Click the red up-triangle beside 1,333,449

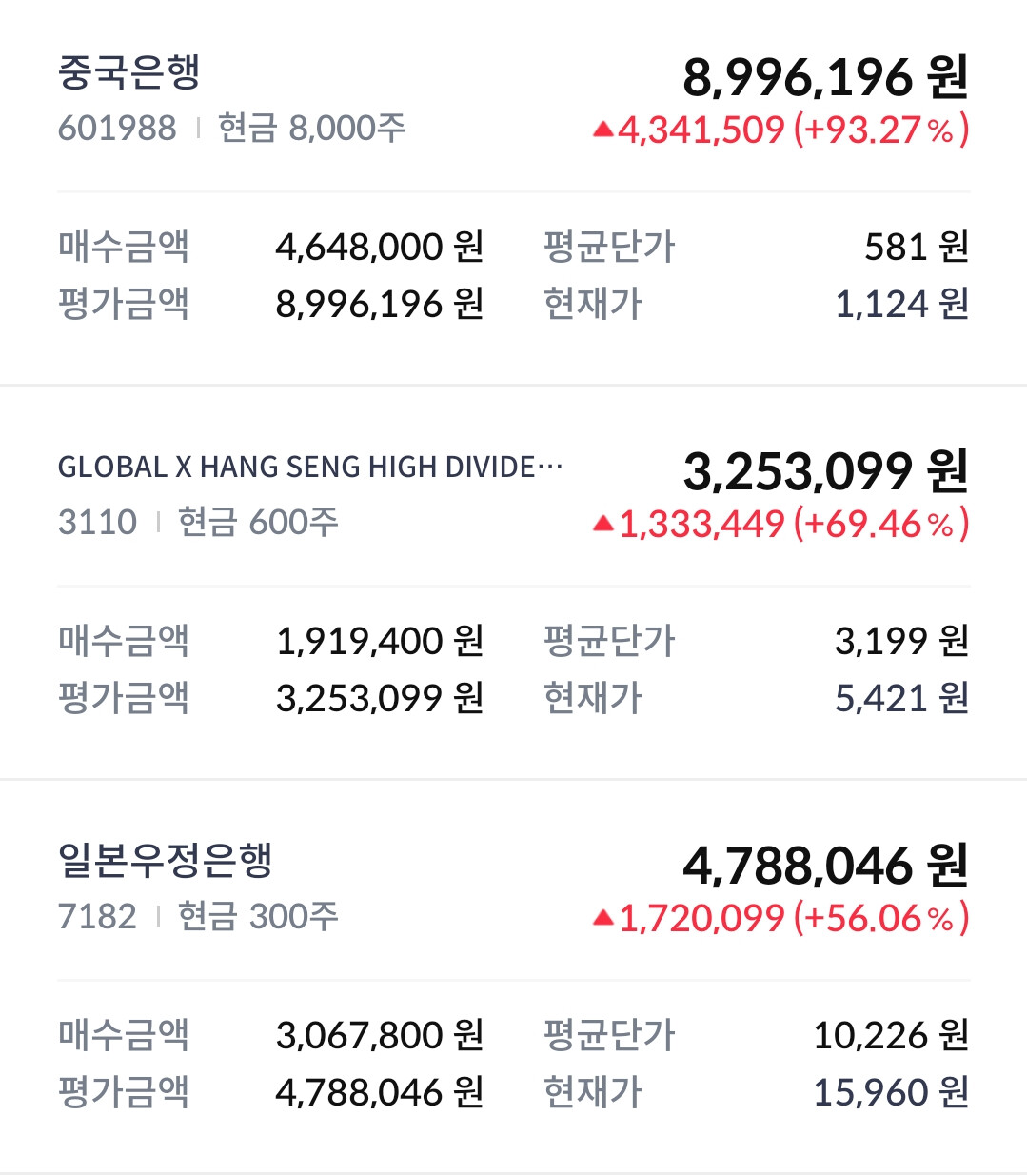coord(602,523)
